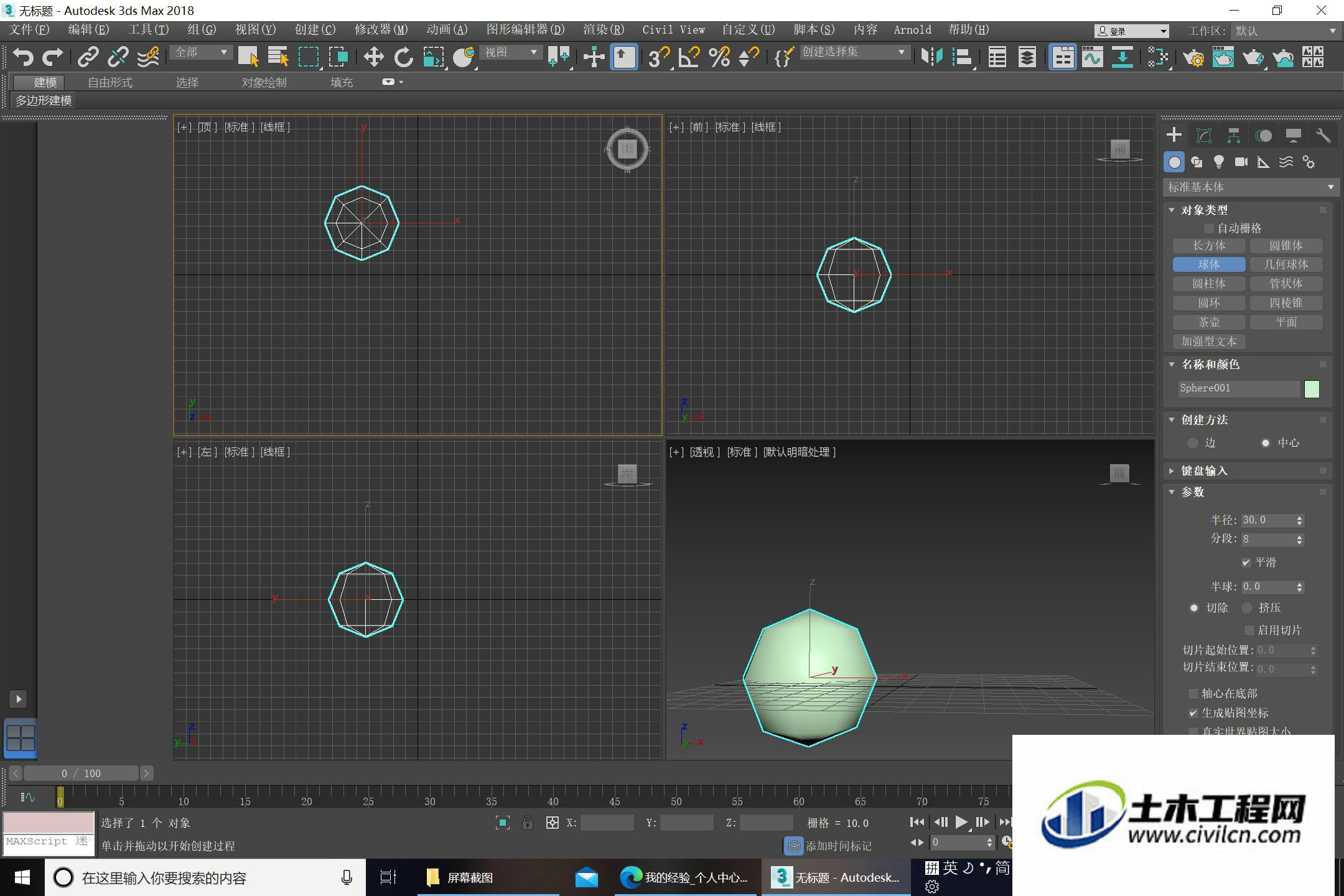
Task: Select the Move tool
Action: point(373,57)
